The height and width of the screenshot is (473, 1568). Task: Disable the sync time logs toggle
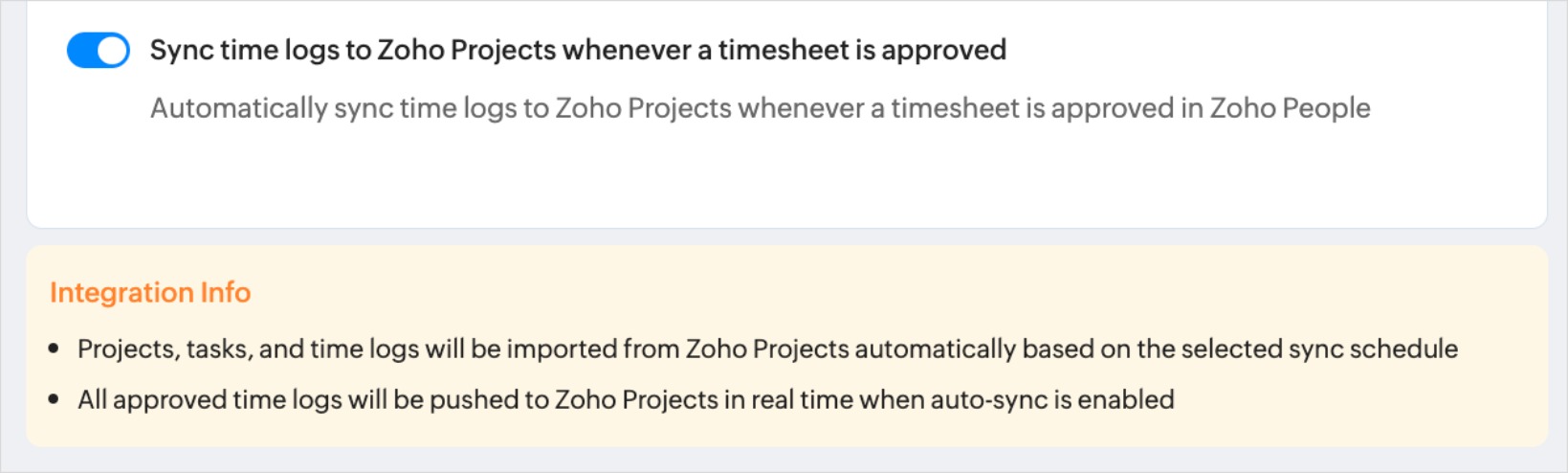[98, 51]
